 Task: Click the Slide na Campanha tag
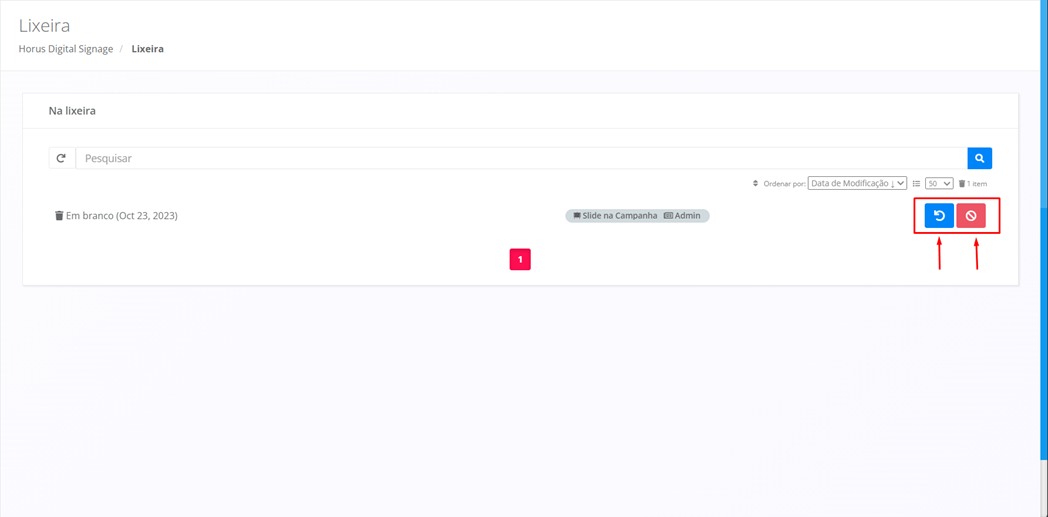615,216
